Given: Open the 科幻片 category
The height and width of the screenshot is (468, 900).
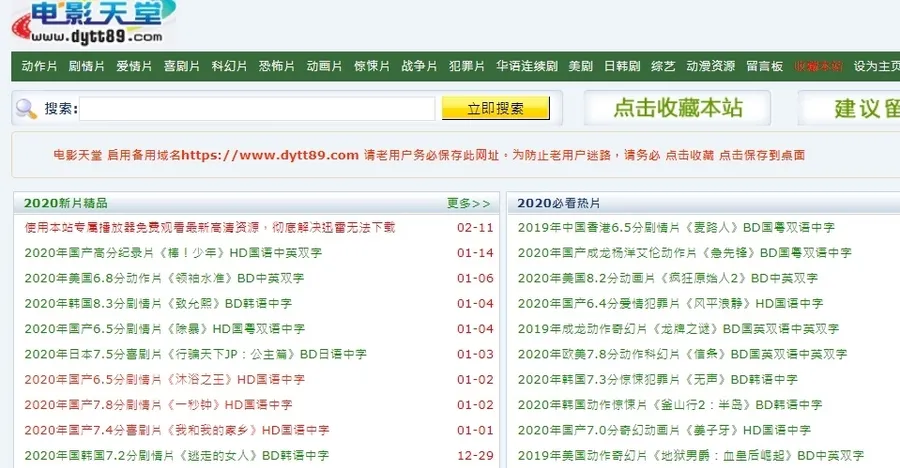Looking at the screenshot, I should tap(229, 66).
